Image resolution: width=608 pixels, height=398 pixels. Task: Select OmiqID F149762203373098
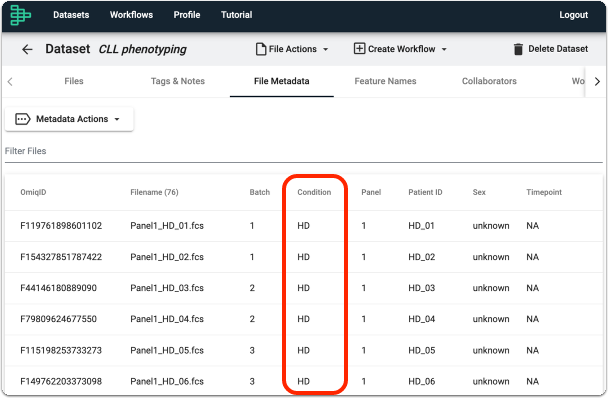pyautogui.click(x=61, y=382)
